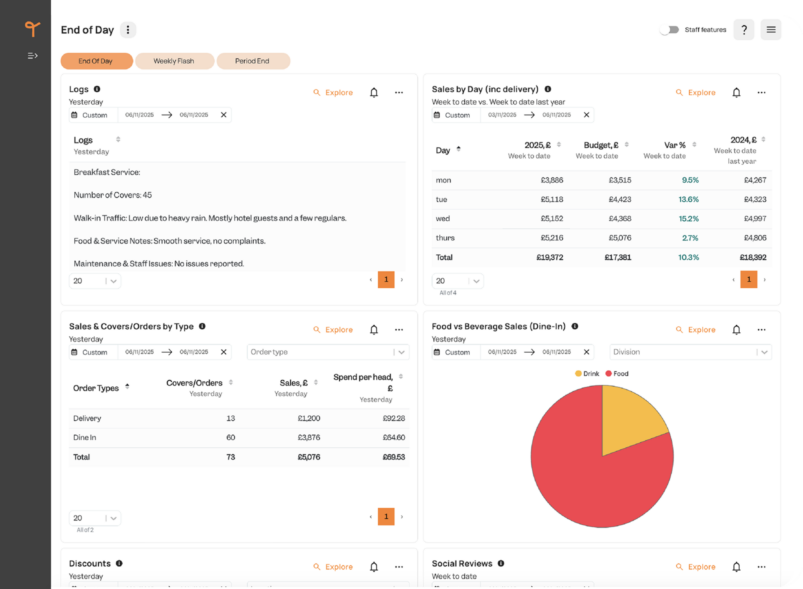Screen dimensions: 803x589
Task: Click Explore in Sales by Day panel
Action: (x=696, y=93)
